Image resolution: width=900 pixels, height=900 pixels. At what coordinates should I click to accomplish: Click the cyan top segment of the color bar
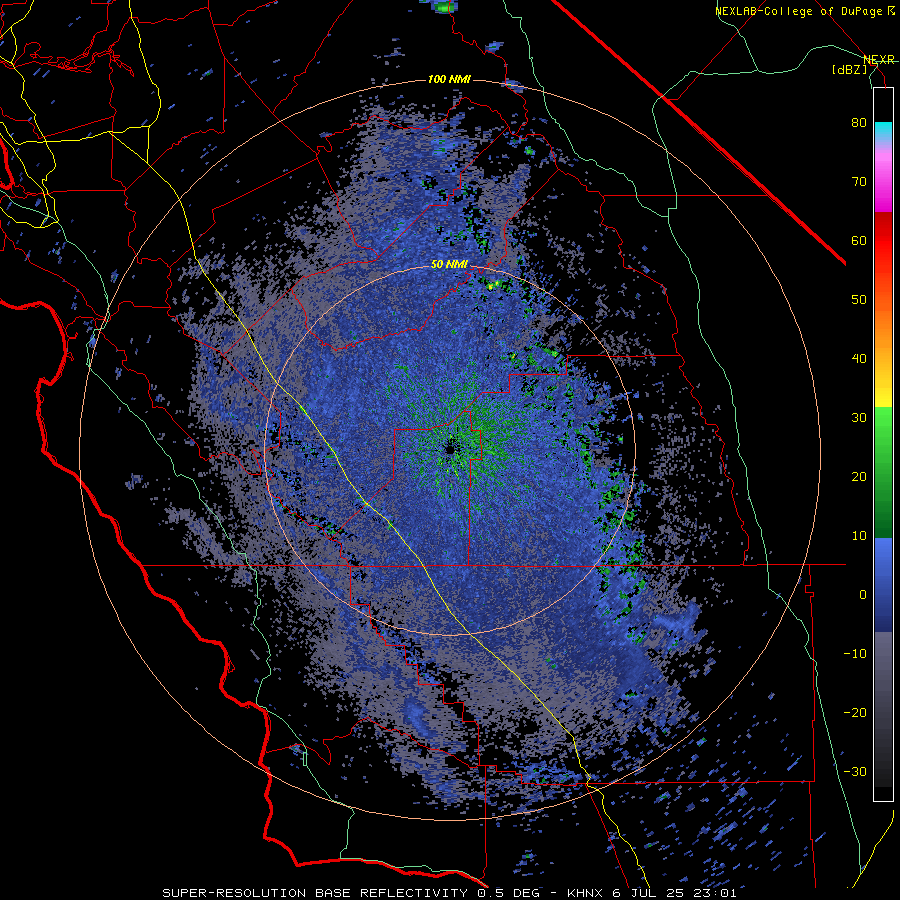pos(883,131)
